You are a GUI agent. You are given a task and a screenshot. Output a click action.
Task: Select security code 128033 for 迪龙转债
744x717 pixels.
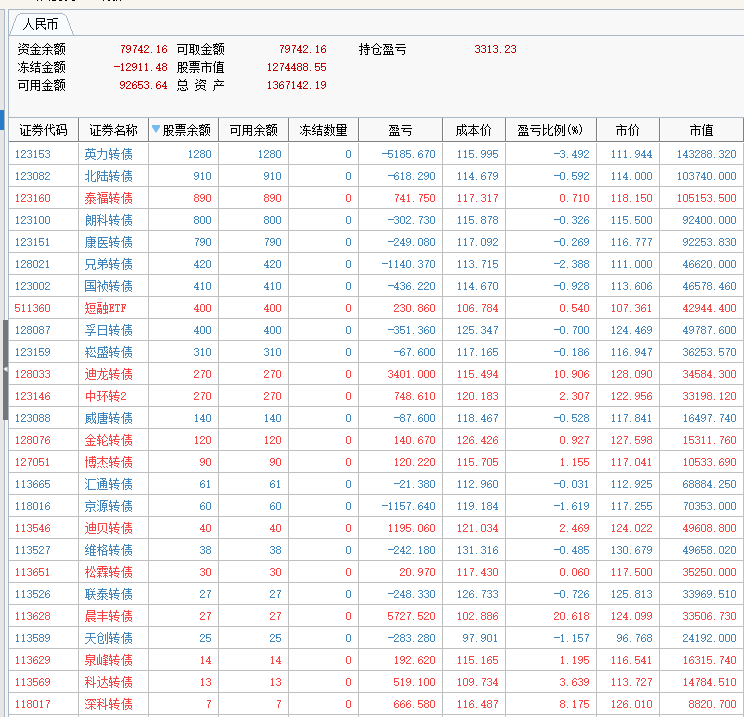(x=32, y=374)
